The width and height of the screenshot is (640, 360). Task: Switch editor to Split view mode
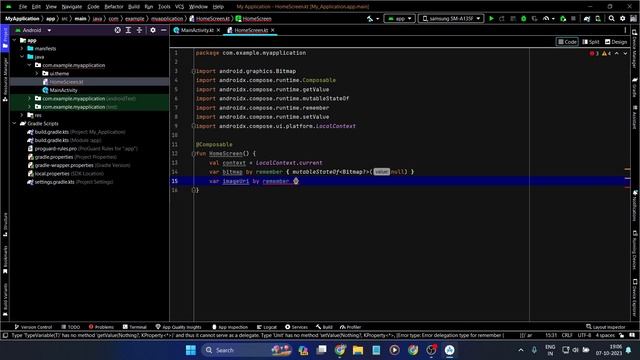click(x=591, y=42)
